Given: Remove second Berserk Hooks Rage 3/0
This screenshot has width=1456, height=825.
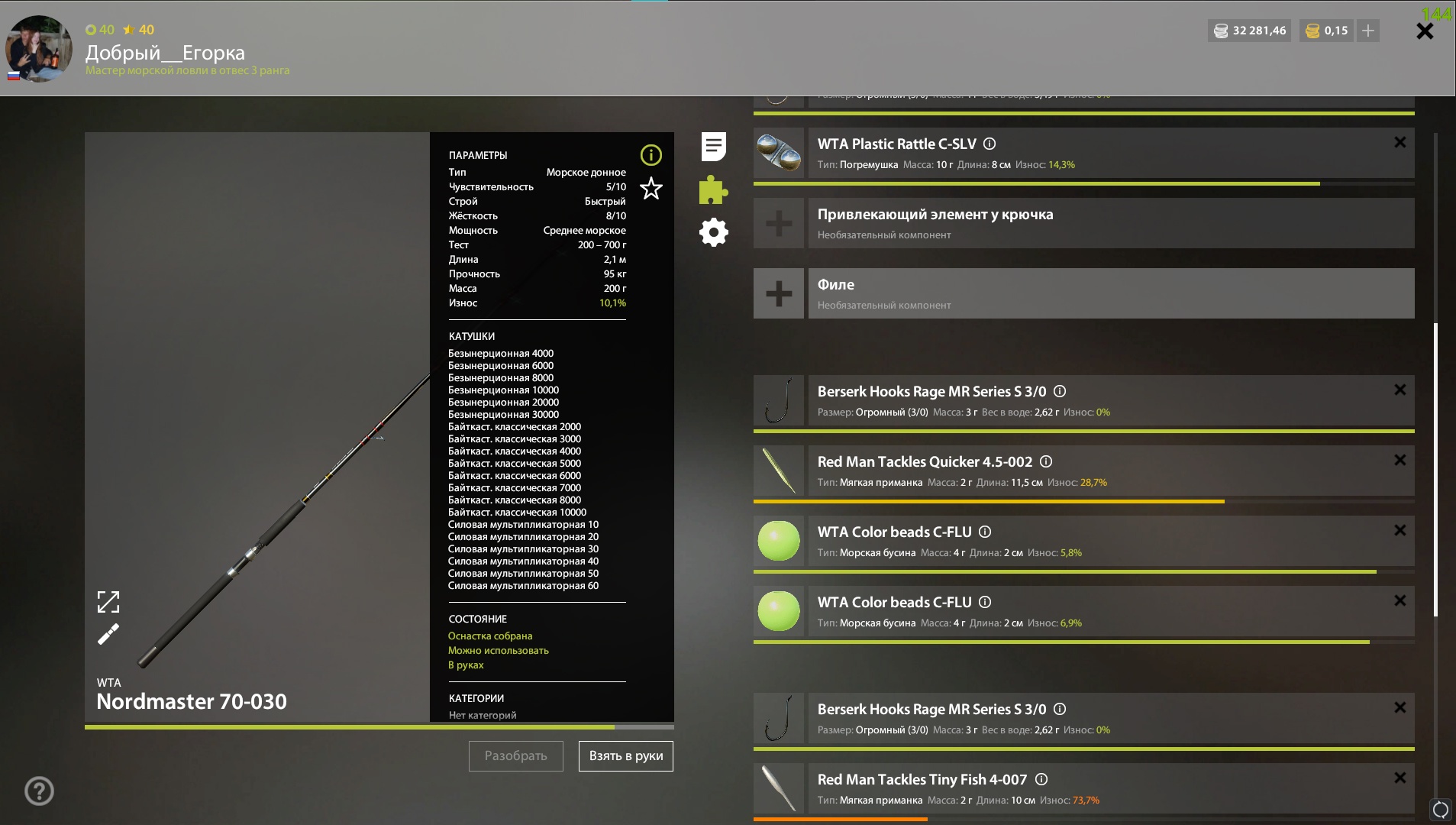Looking at the screenshot, I should pos(1400,707).
